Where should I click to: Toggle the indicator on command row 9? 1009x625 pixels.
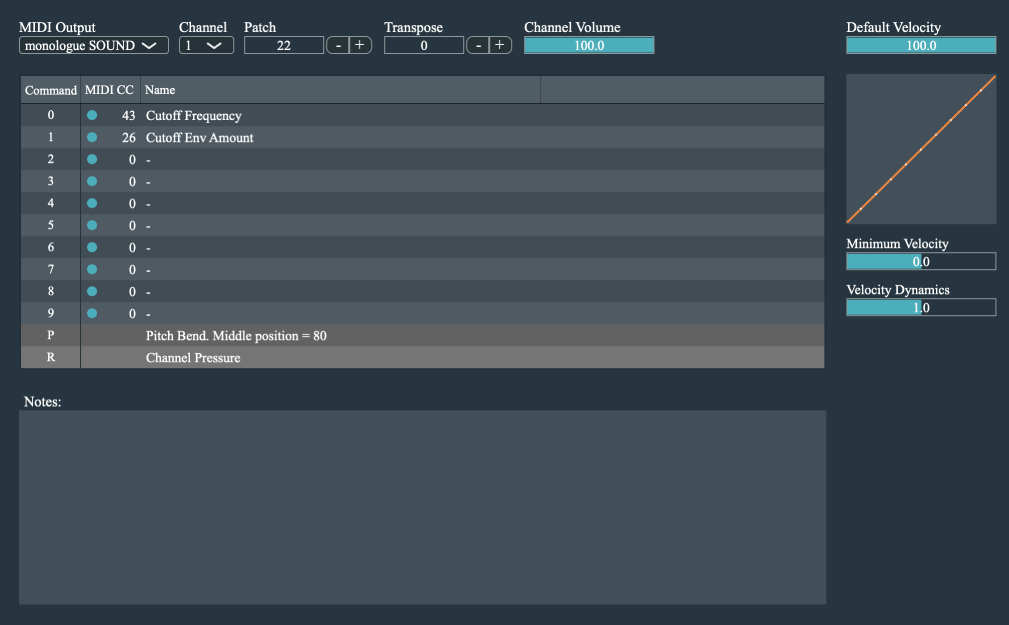91,313
